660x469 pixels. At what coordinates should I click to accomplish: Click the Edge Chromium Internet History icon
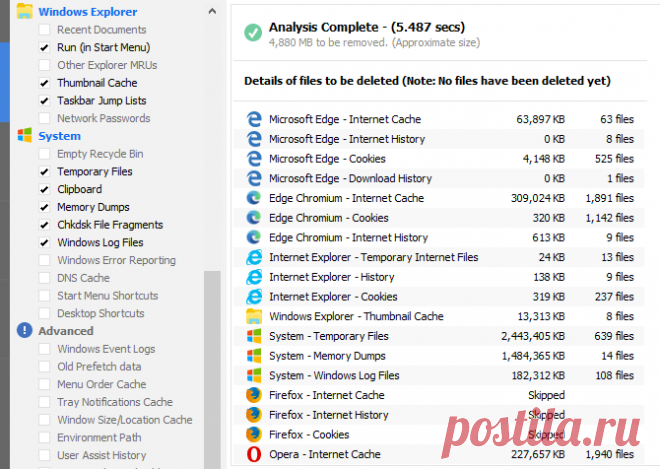coord(254,237)
